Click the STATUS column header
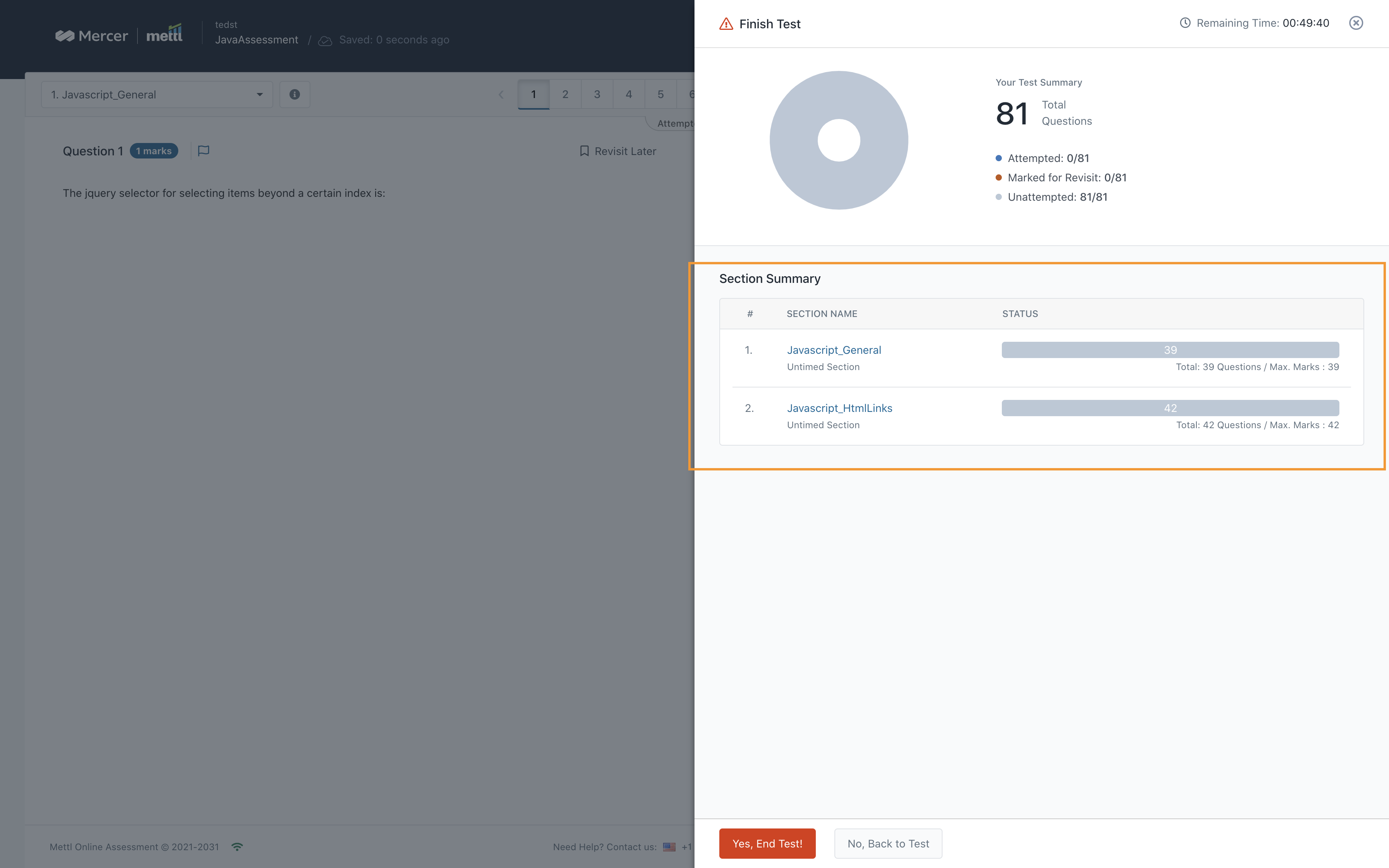 click(x=1020, y=313)
